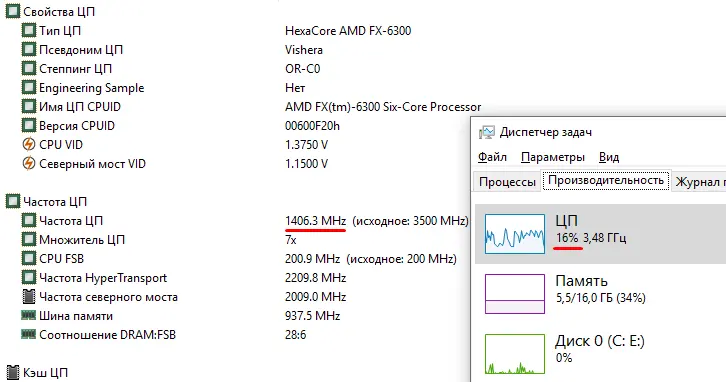This screenshot has width=726, height=382.
Task: Select the 200.9 MHz FSB value
Action: pos(313,258)
